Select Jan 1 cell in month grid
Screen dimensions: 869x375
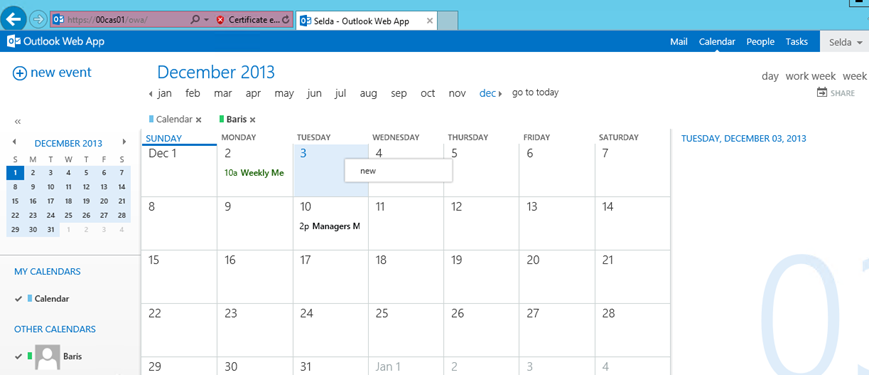click(406, 367)
